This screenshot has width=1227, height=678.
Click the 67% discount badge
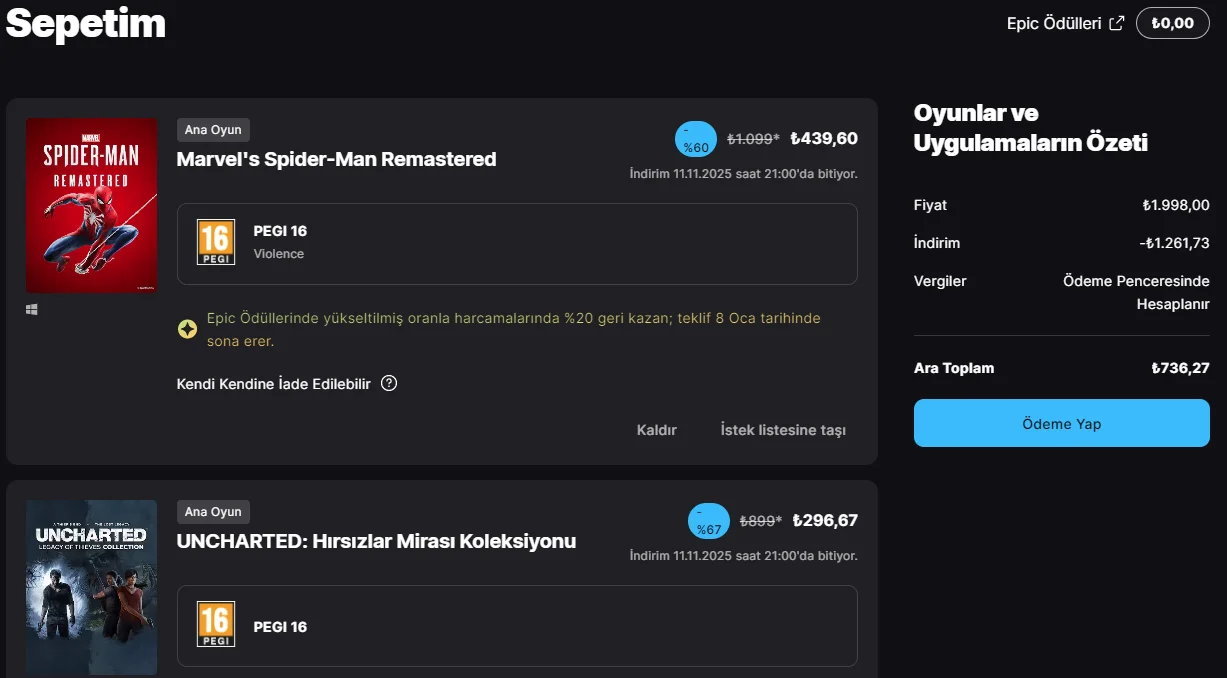pos(709,521)
